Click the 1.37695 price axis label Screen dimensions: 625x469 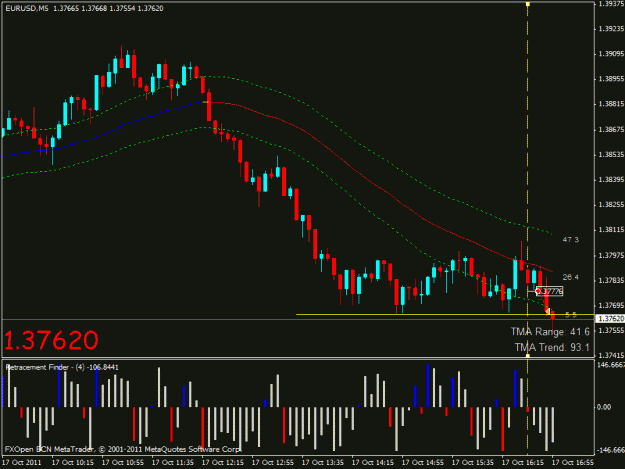(611, 306)
